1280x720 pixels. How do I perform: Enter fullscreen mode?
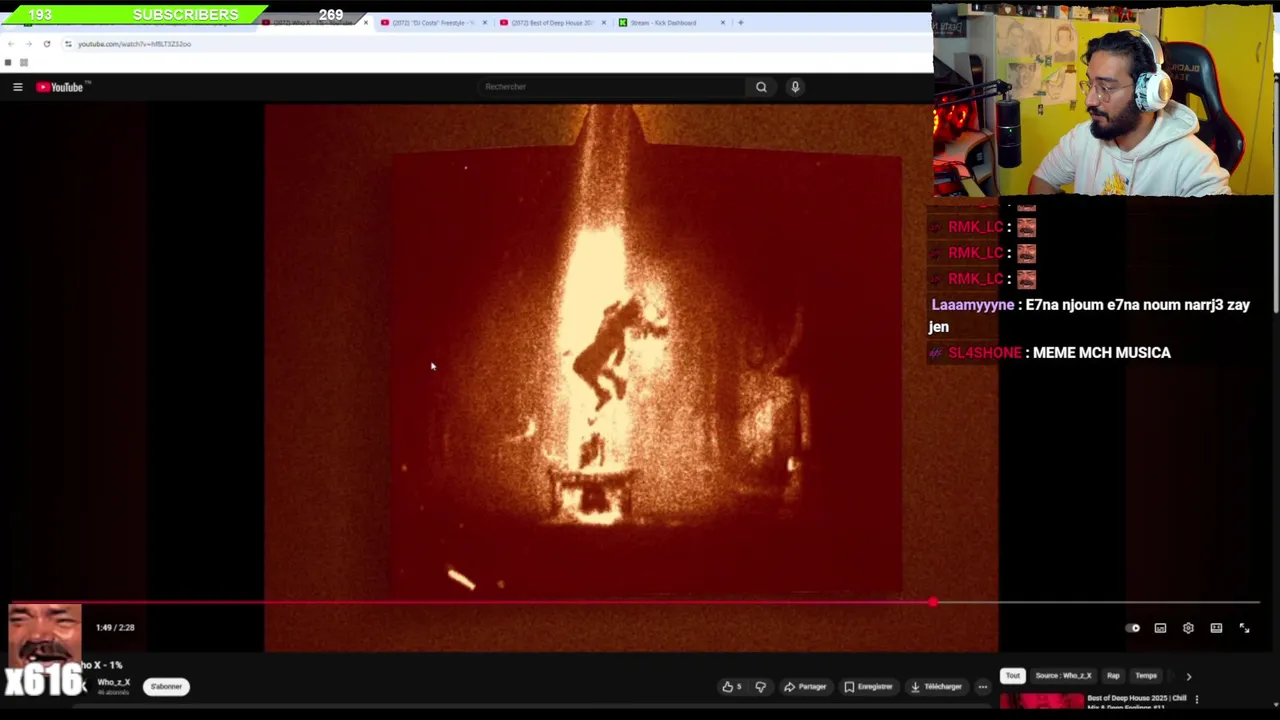[x=1244, y=628]
